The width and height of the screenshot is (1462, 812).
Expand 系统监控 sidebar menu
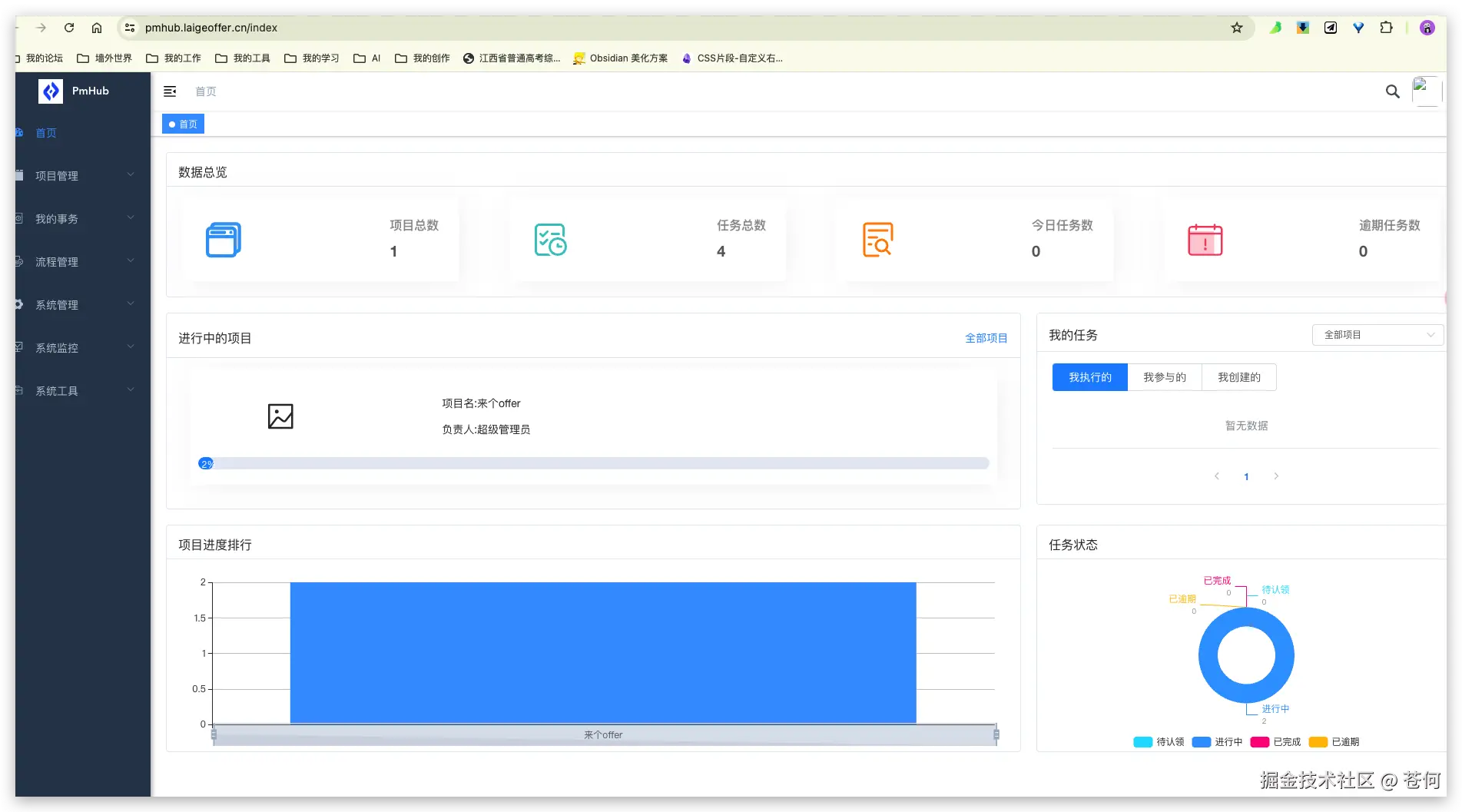point(83,348)
